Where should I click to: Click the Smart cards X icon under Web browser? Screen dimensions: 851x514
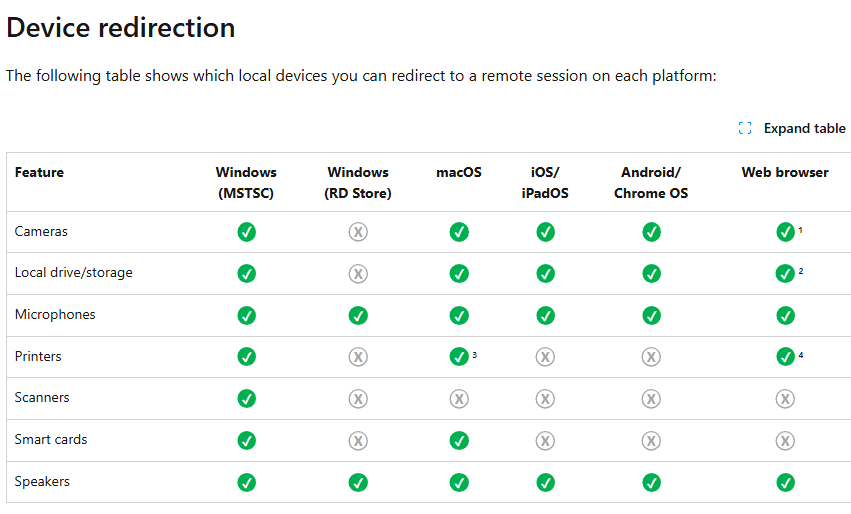click(x=785, y=440)
